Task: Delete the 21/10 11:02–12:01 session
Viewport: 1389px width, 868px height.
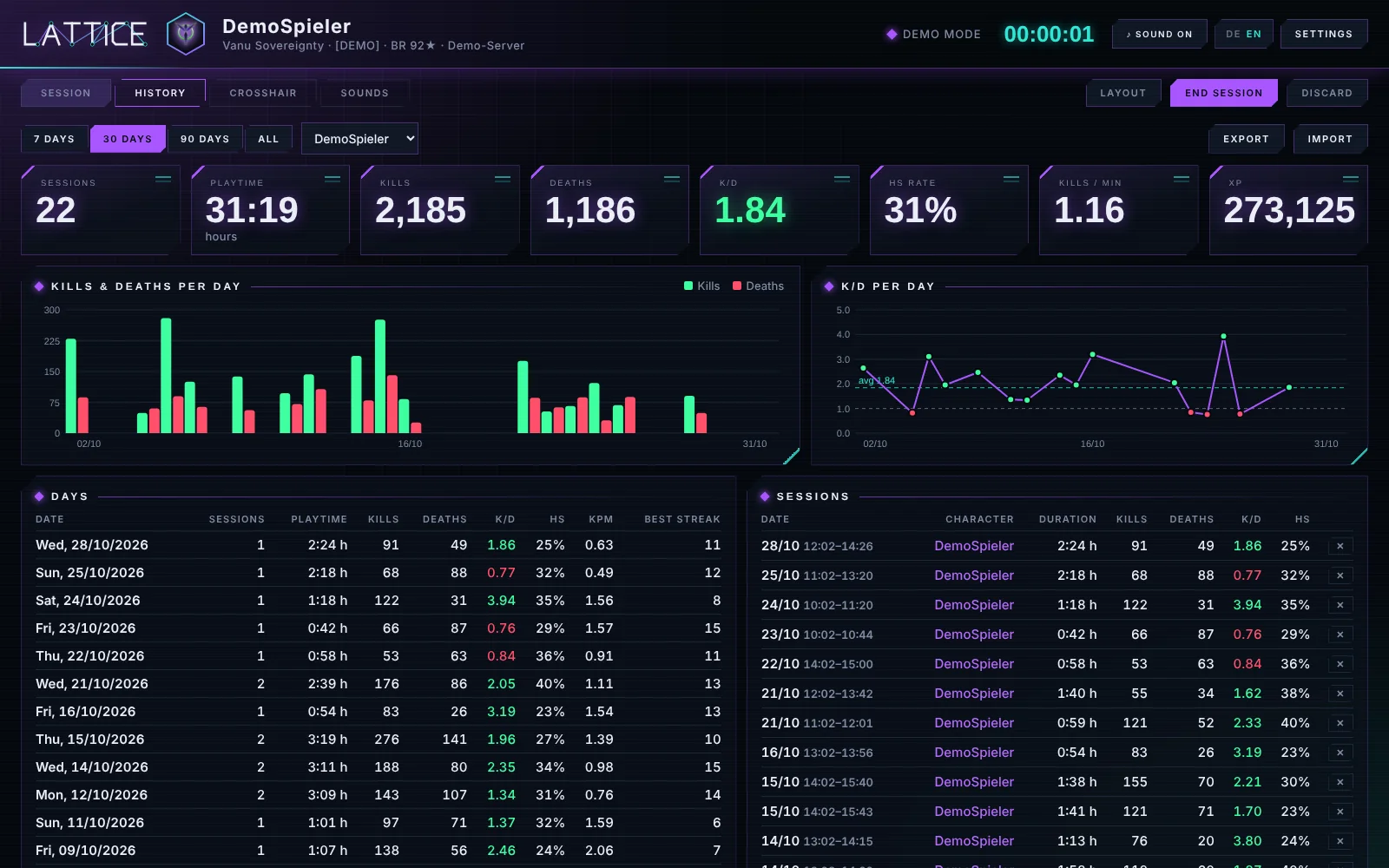Action: point(1340,723)
